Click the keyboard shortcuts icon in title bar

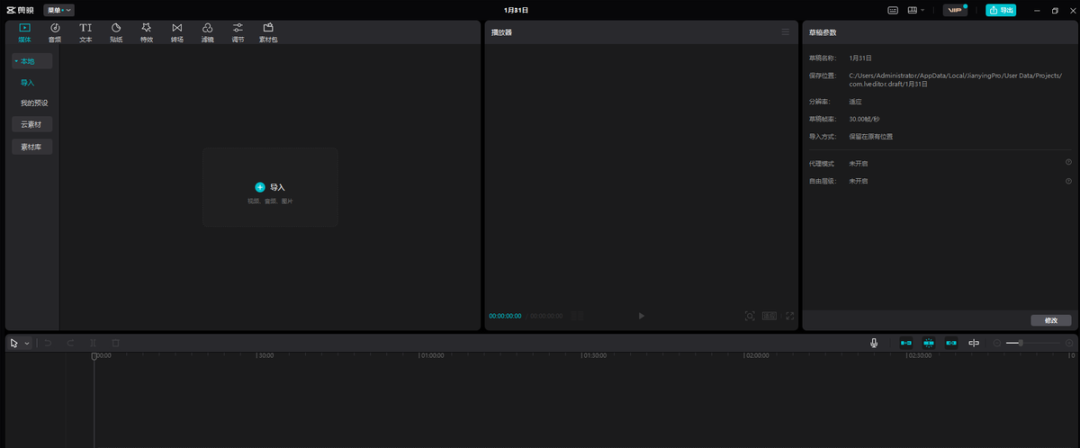[893, 10]
